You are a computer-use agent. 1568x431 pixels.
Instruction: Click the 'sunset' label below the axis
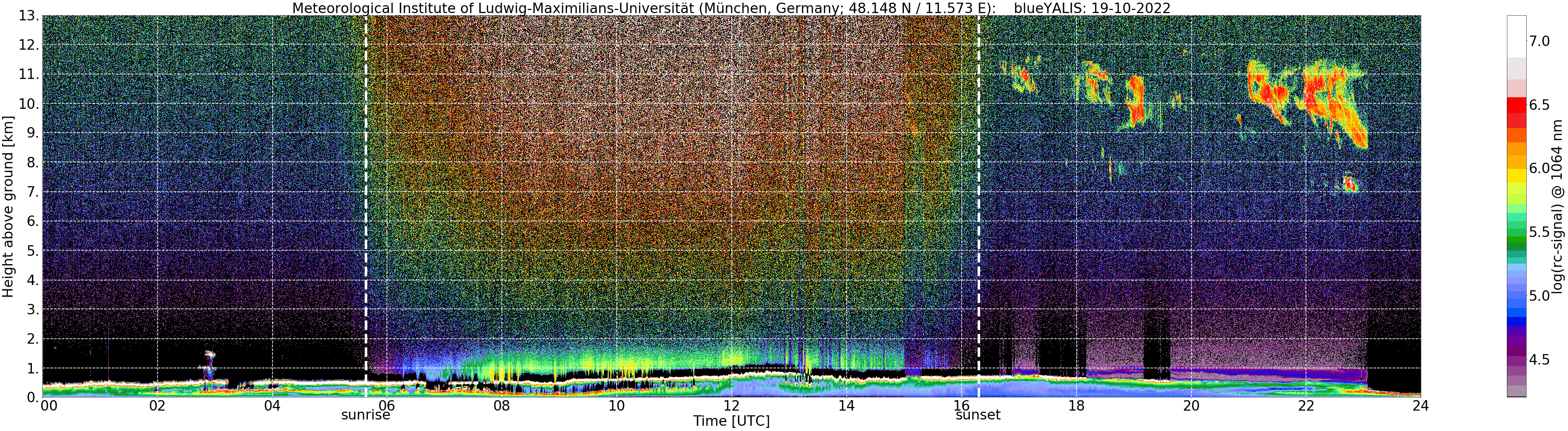(978, 415)
